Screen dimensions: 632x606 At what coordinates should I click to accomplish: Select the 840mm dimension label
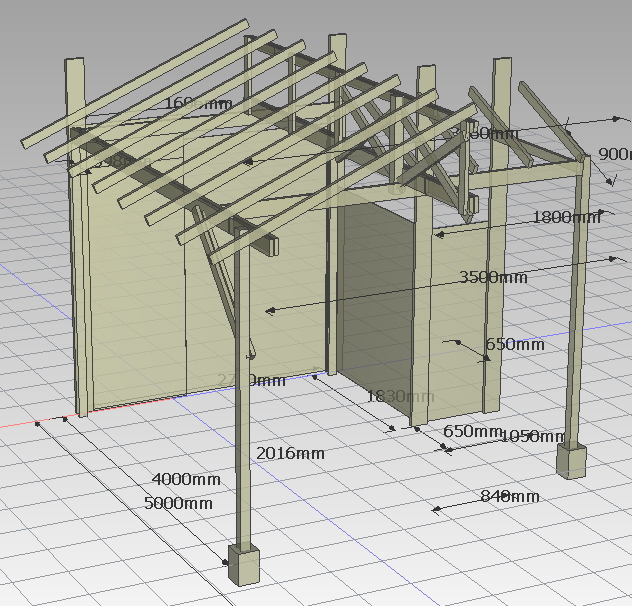click(x=510, y=496)
